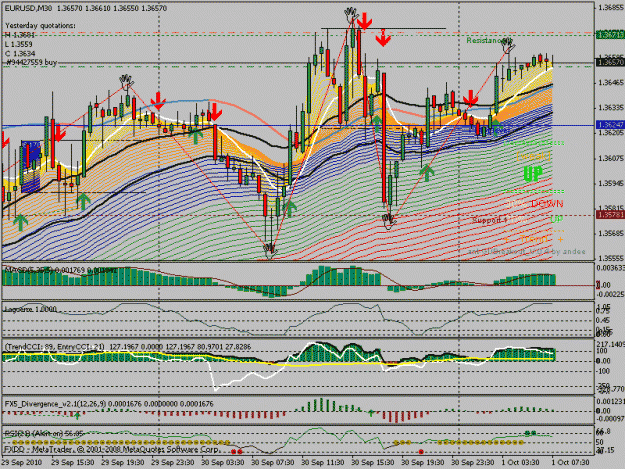Select the 1.36465 price scale value
Viewport: 625px width, 469px height.
click(x=611, y=82)
